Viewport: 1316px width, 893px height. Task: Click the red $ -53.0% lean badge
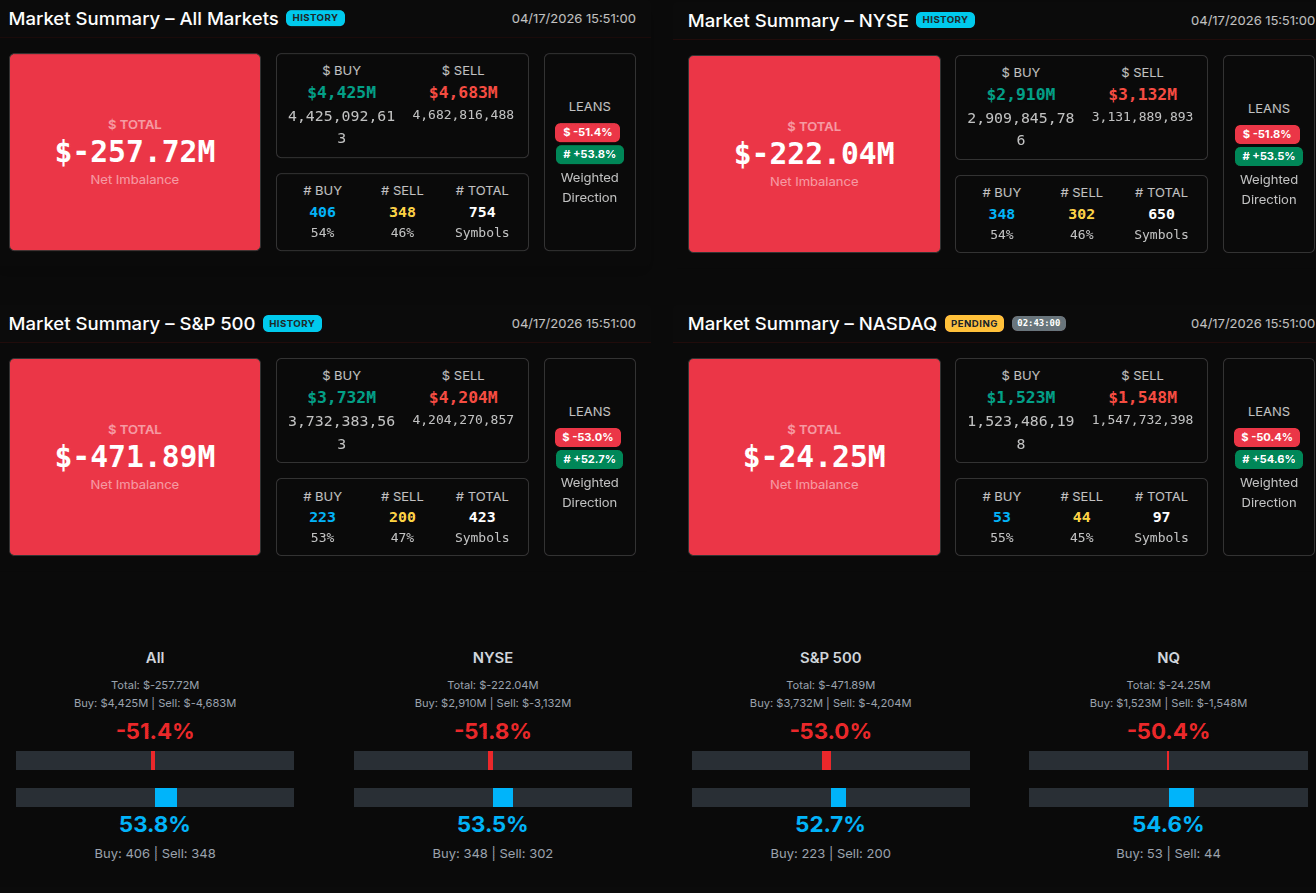point(588,437)
